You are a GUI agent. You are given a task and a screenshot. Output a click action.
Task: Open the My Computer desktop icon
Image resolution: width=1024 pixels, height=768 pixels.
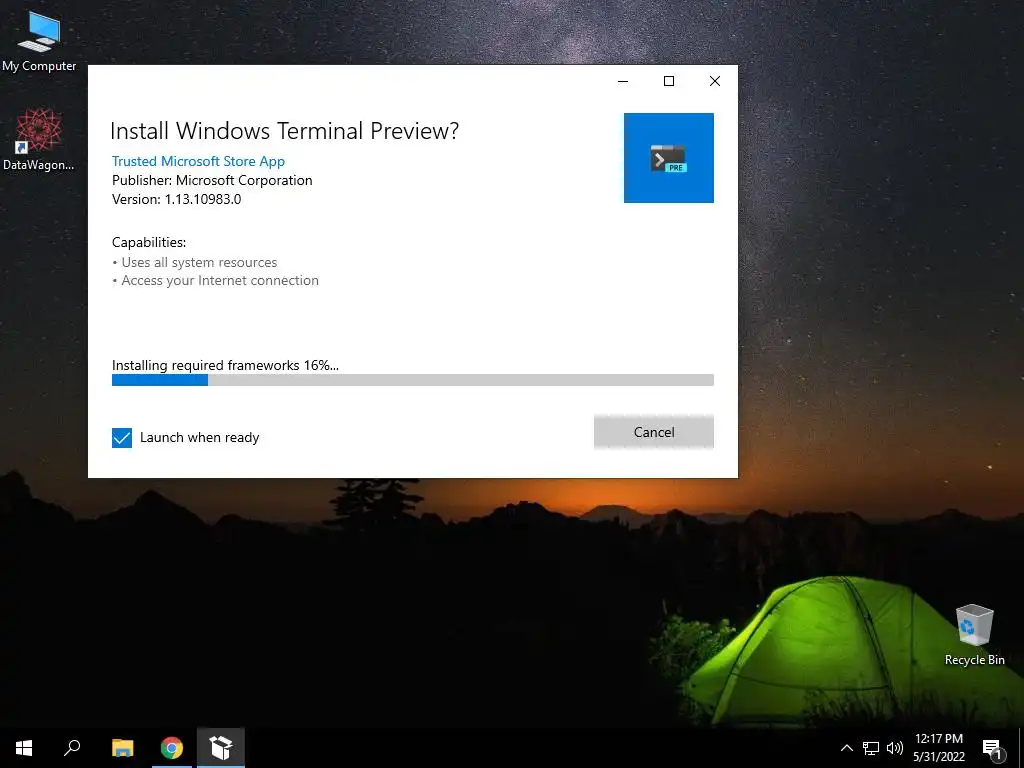pos(39,40)
